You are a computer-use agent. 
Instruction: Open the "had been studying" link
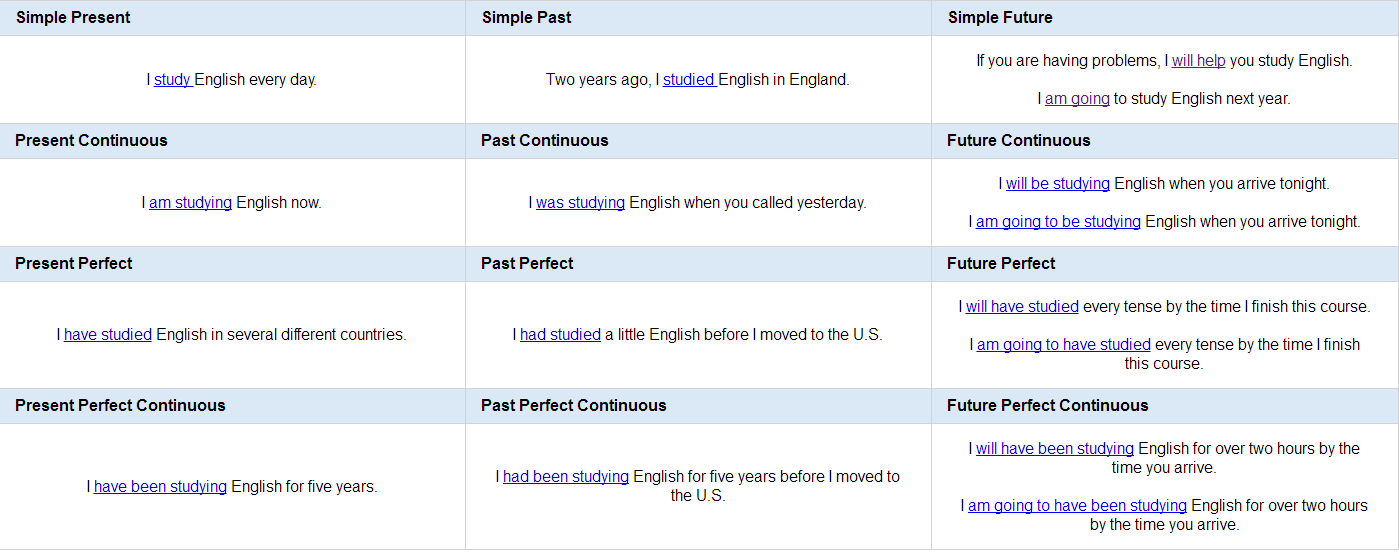(x=566, y=477)
